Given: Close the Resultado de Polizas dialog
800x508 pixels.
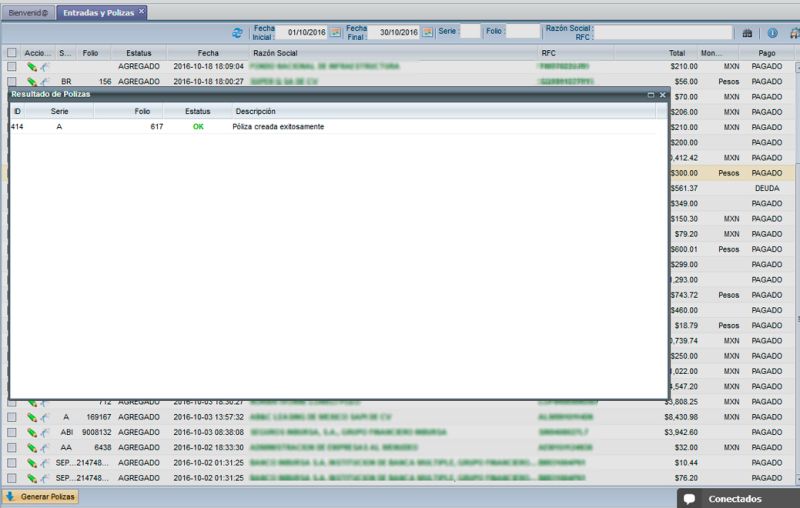Looking at the screenshot, I should tap(662, 94).
